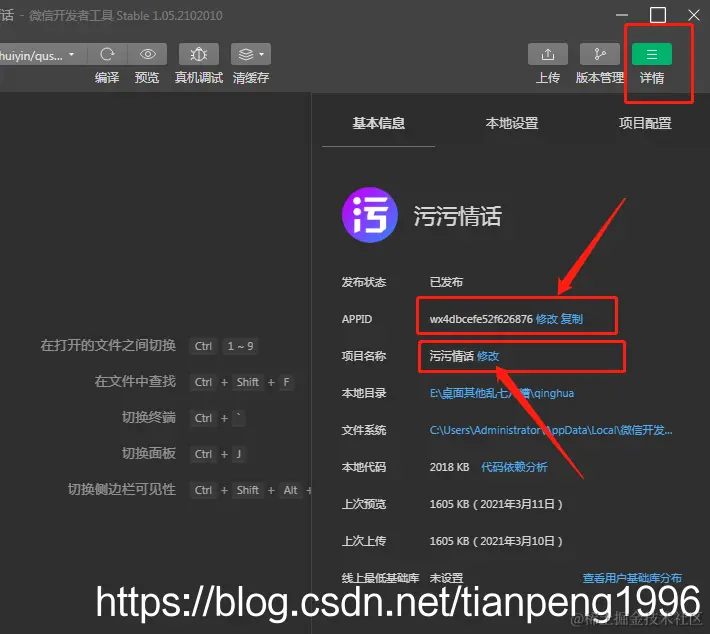Click the 切换侧边栏可见性 shortcut hint
The width and height of the screenshot is (710, 634).
122,490
